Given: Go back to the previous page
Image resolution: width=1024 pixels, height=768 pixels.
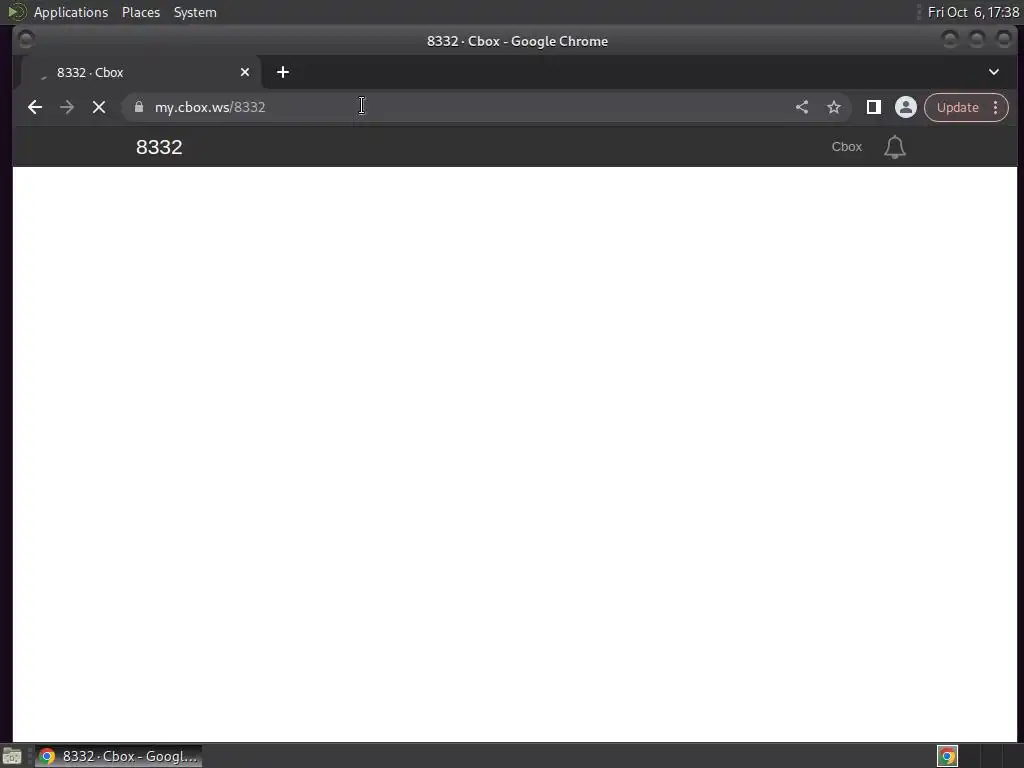Looking at the screenshot, I should coord(35,107).
